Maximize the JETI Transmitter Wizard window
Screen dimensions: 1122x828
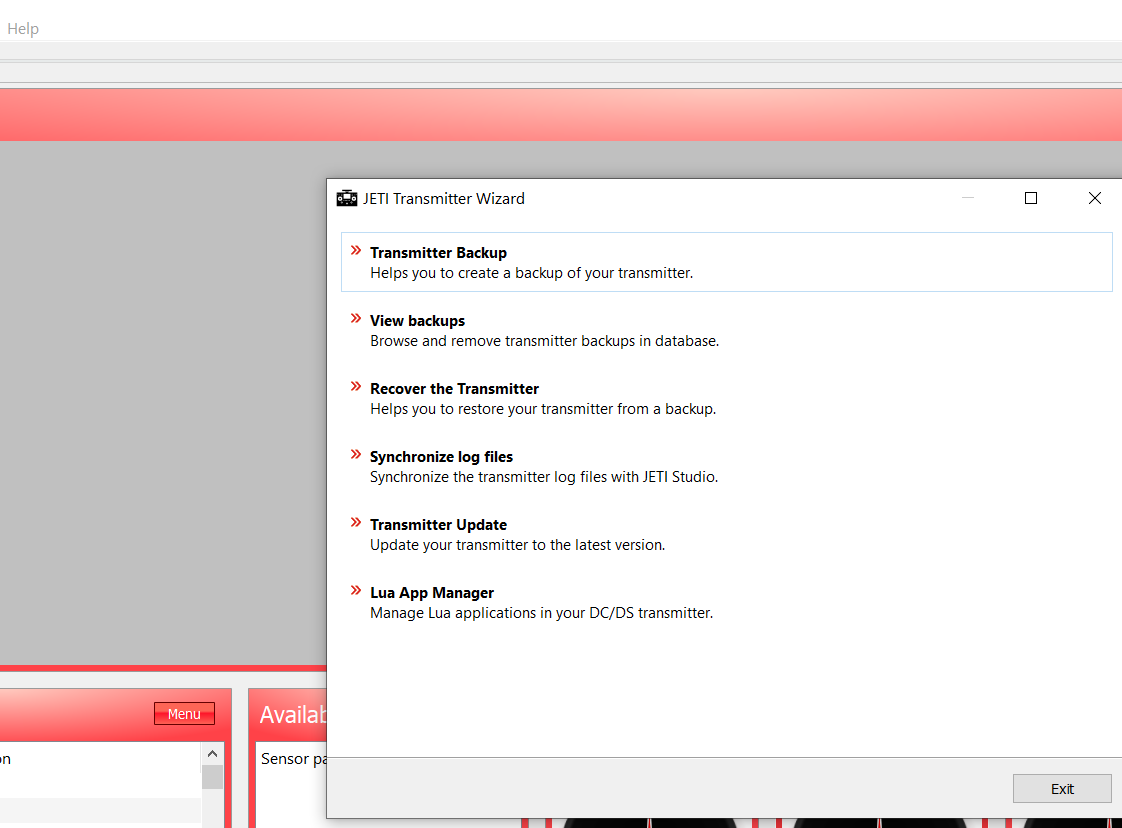pos(1030,198)
